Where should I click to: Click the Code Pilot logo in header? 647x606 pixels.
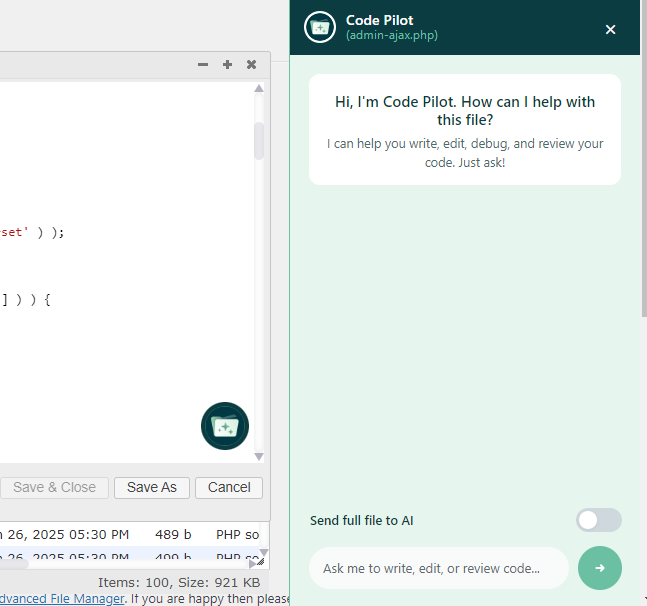point(320,27)
